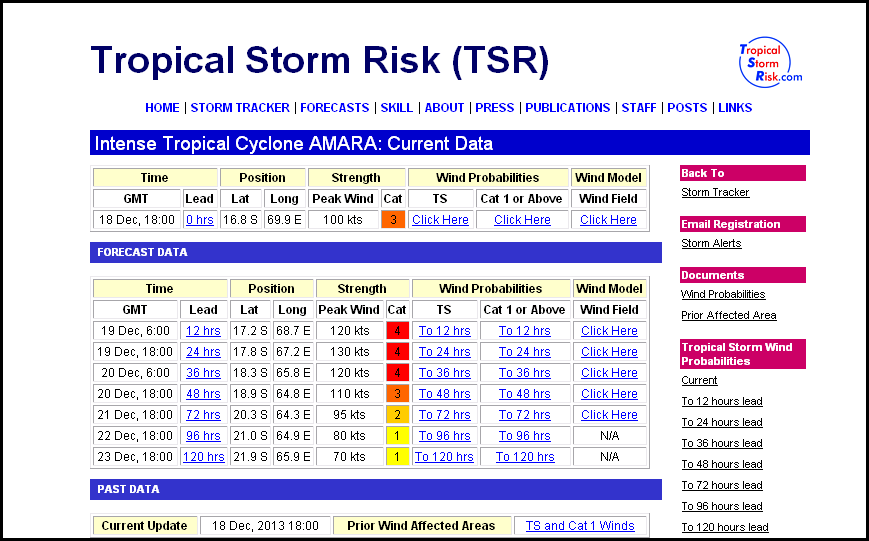Open sidebar To 36 hours lead link
The width and height of the screenshot is (869, 541).
[x=722, y=443]
